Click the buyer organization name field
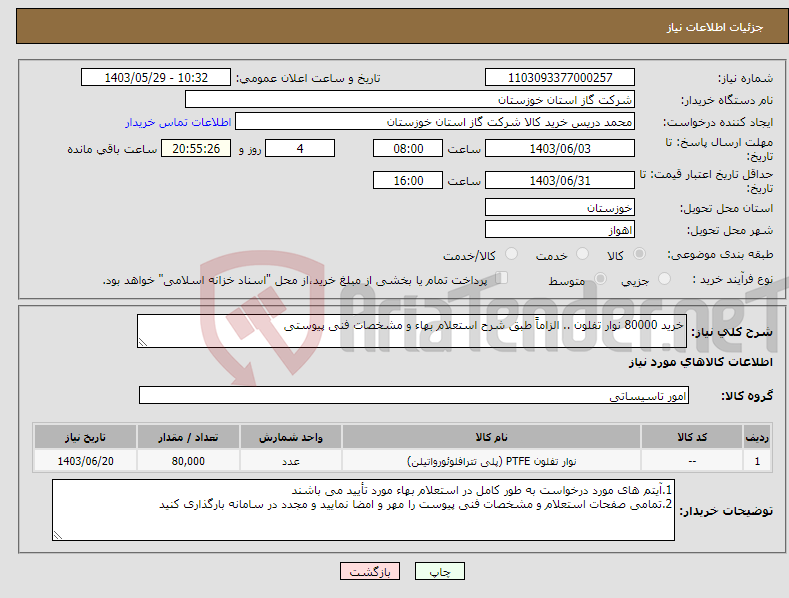789x598 pixels. point(410,100)
